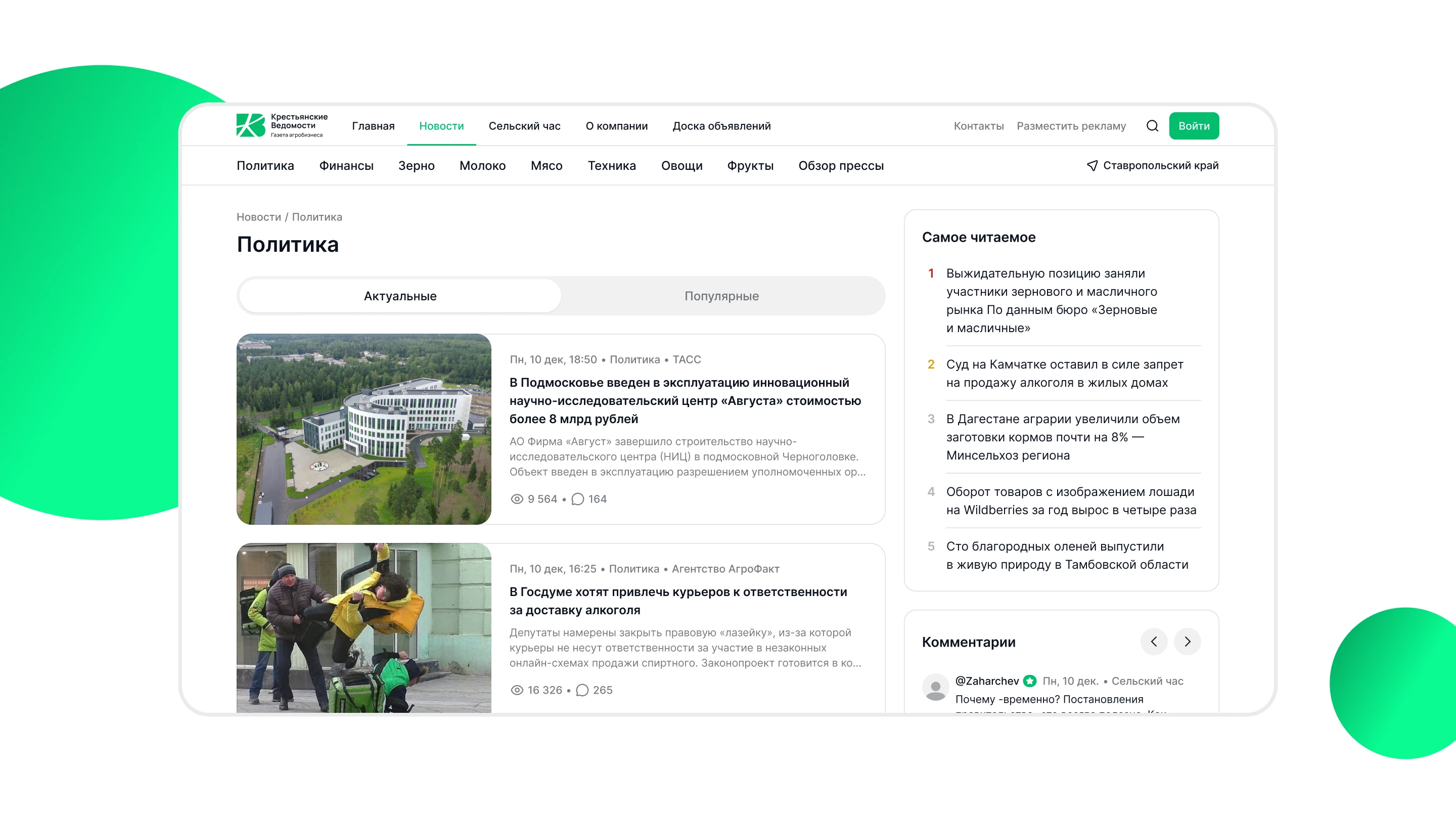Click the Войти button

[x=1194, y=126]
